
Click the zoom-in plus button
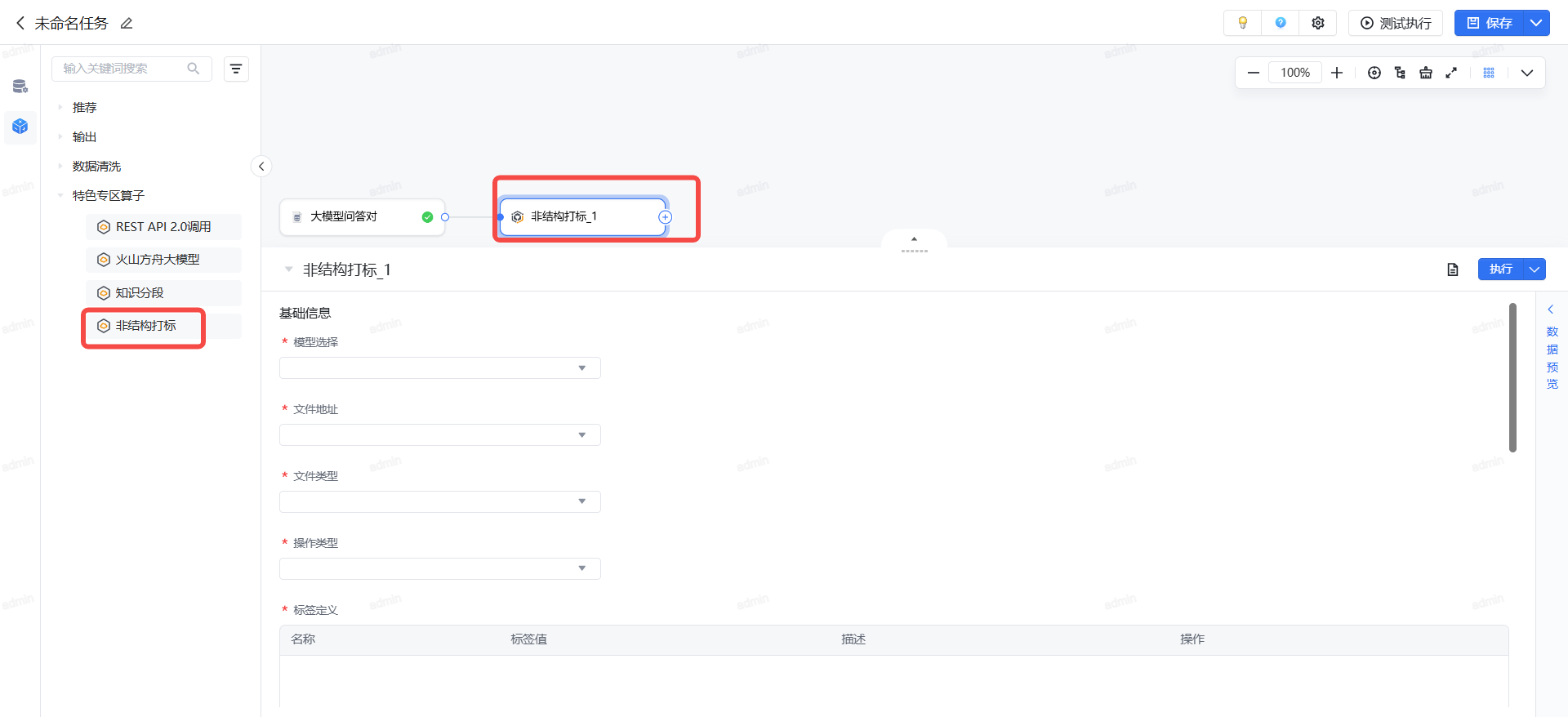tap(1337, 73)
